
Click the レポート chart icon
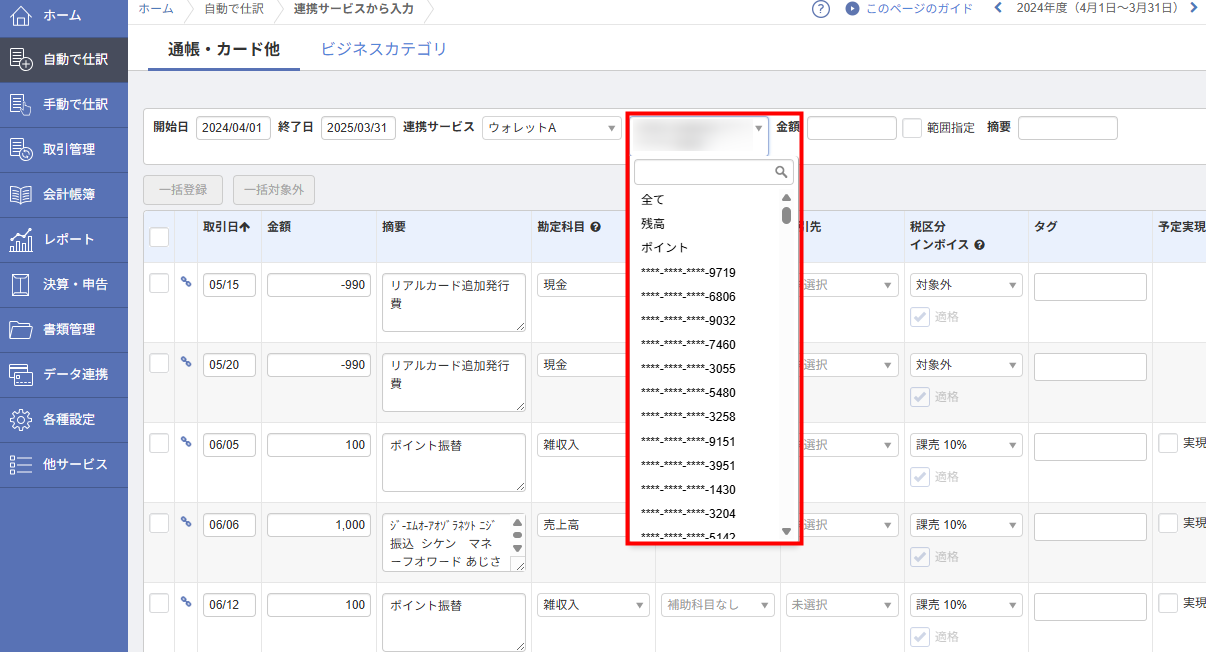pyautogui.click(x=21, y=240)
